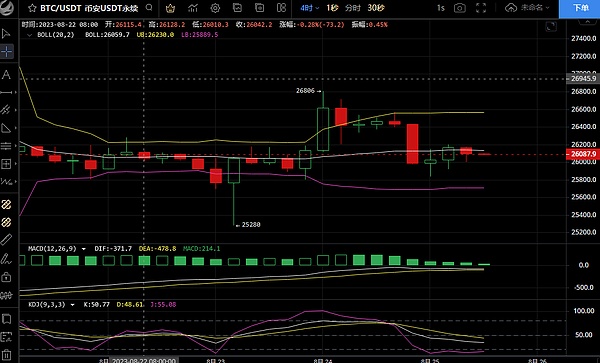Switch to the 30秒 timeframe
This screenshot has width=600, height=363.
pos(376,8)
